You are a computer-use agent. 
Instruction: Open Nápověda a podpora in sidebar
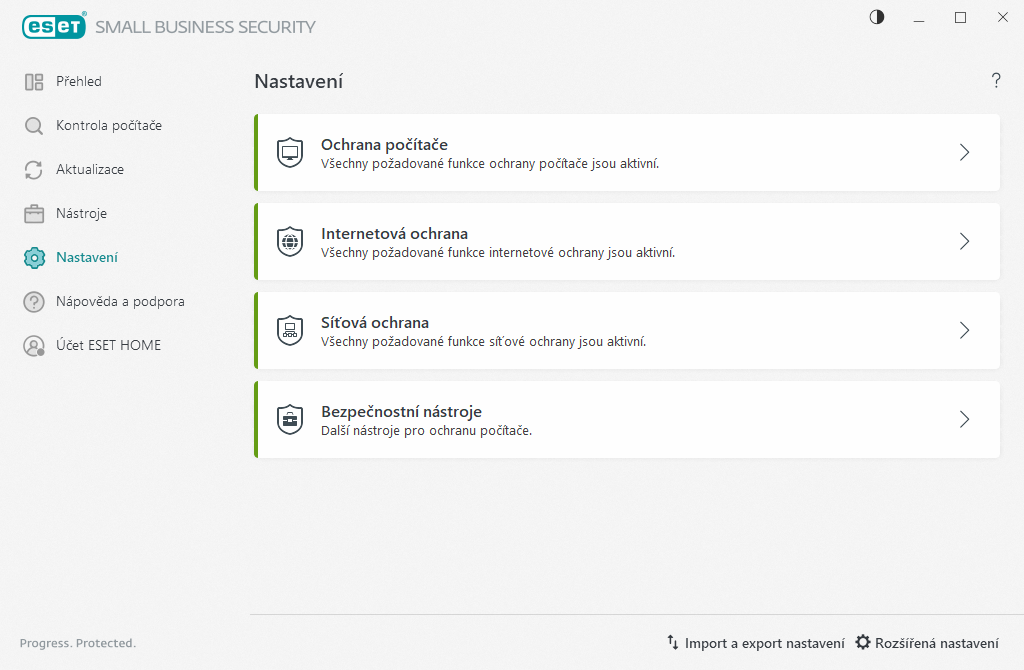[119, 302]
